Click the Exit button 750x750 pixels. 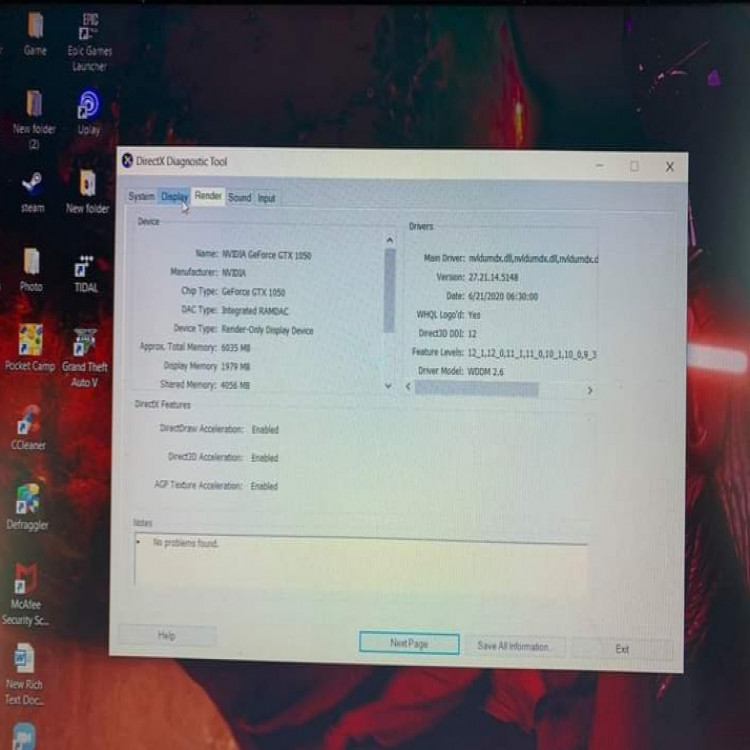(x=622, y=649)
